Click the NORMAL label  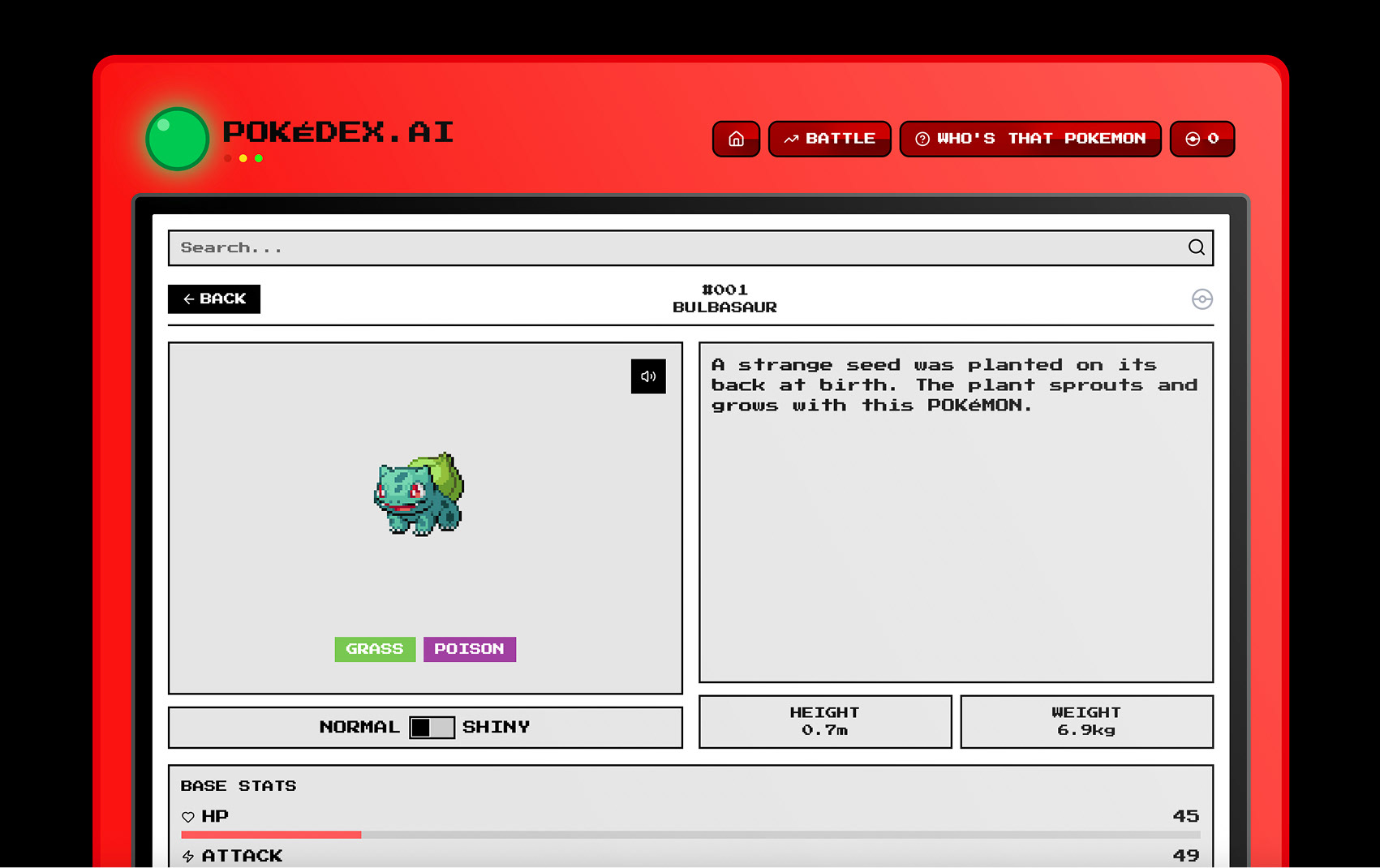pos(359,727)
